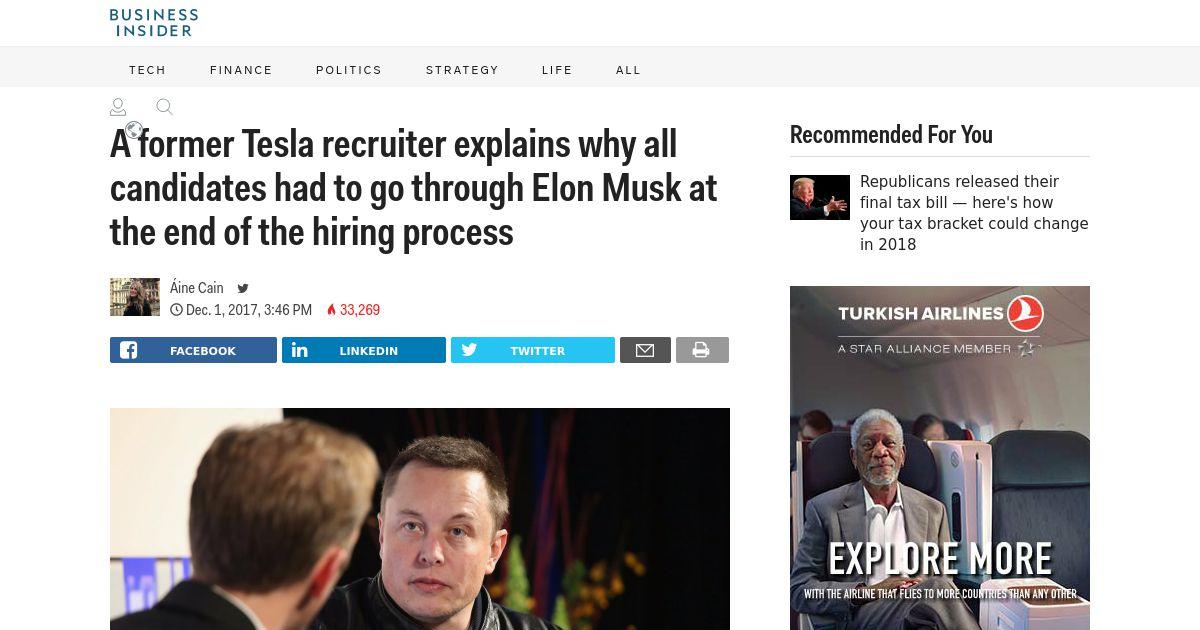
Task: Go to Politics section
Action: tap(349, 70)
